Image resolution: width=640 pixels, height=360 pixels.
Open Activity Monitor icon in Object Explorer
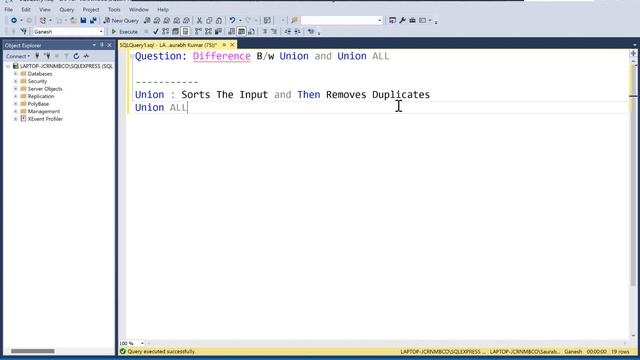[86, 56]
